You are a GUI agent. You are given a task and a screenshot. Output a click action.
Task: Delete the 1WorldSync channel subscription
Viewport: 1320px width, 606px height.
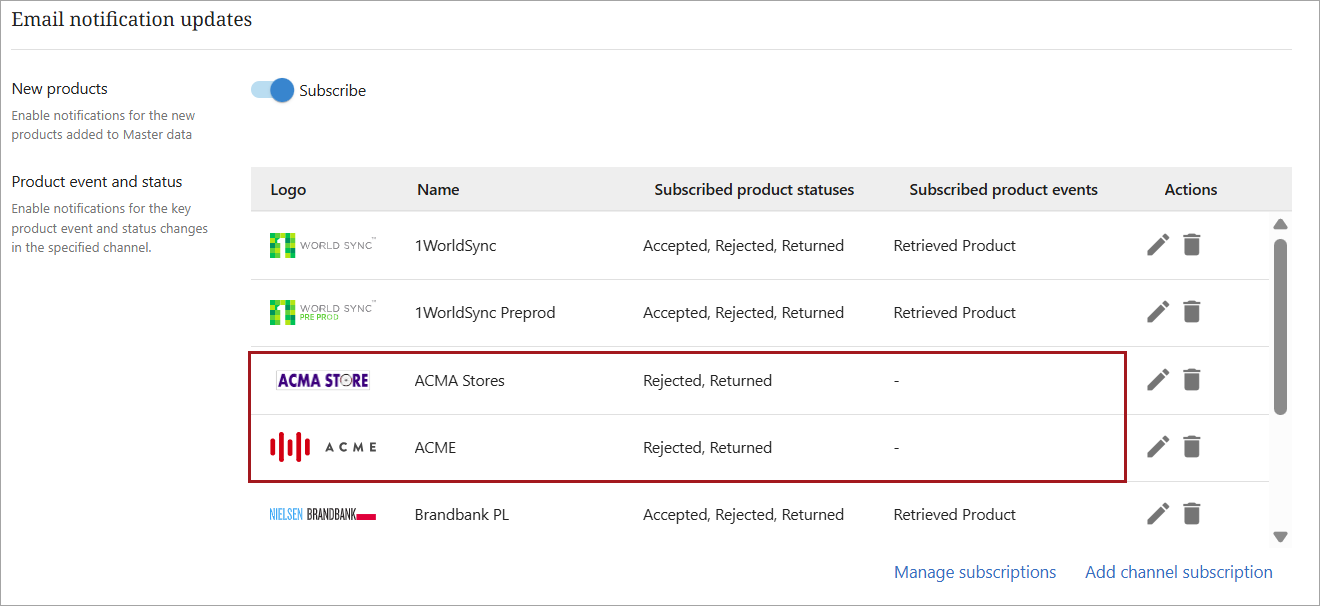[x=1191, y=245]
